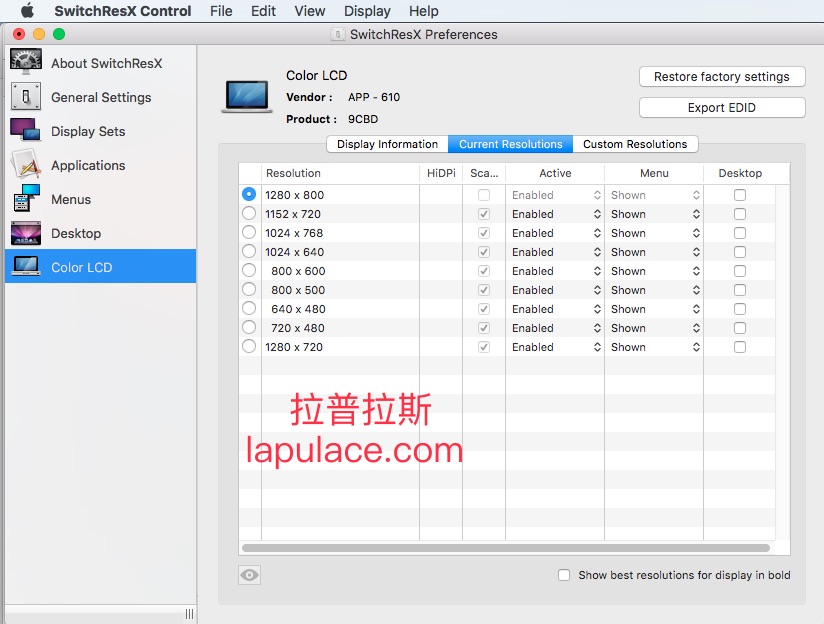Open Display Sets in the sidebar
The image size is (824, 624).
(100, 131)
